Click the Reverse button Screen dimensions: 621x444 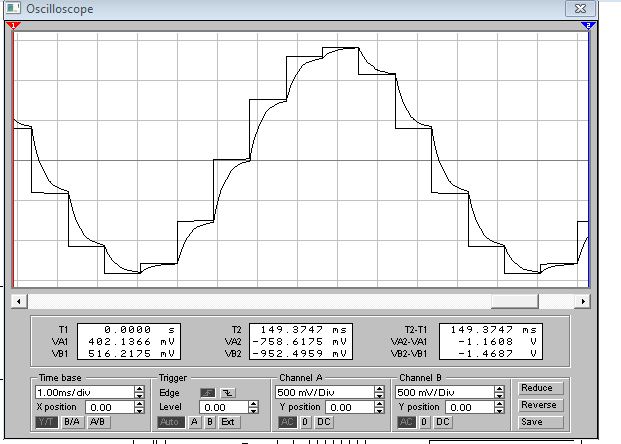coord(540,405)
